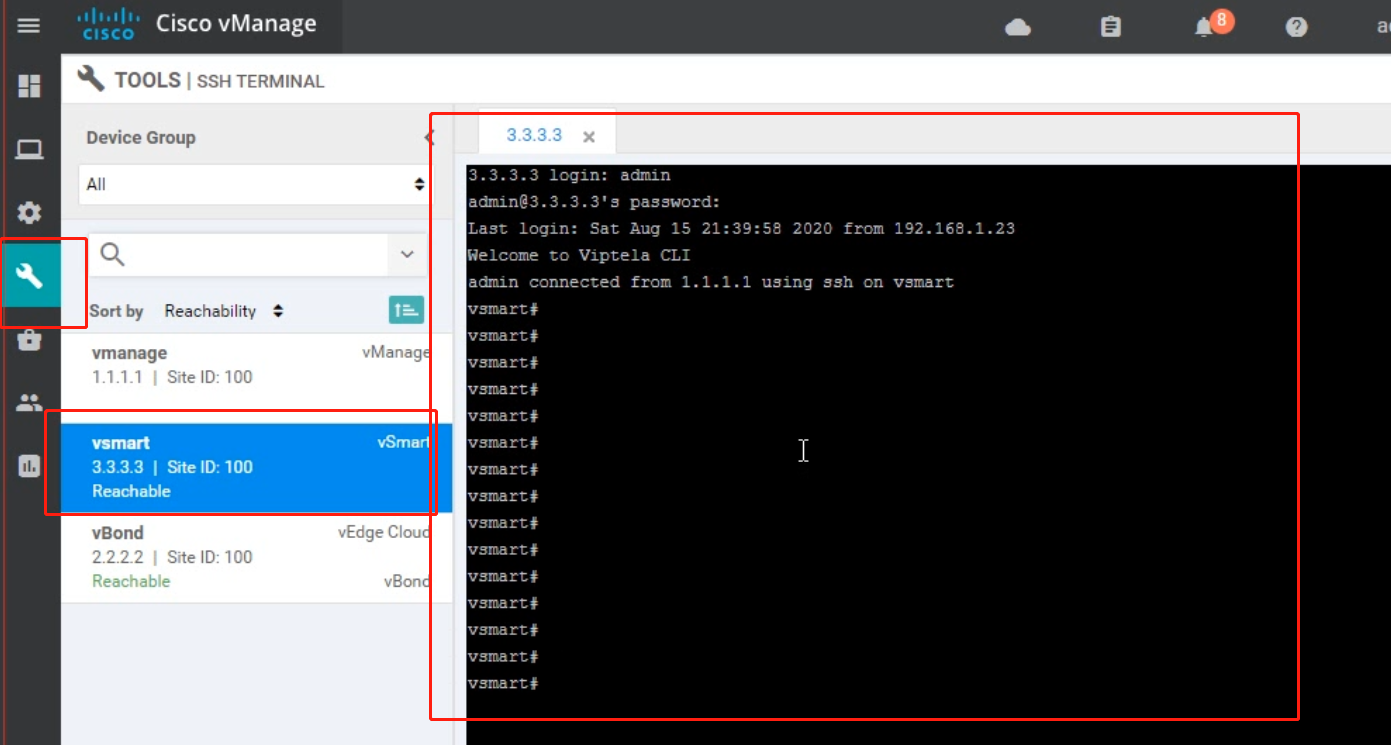Toggle the sort order button

click(x=406, y=310)
